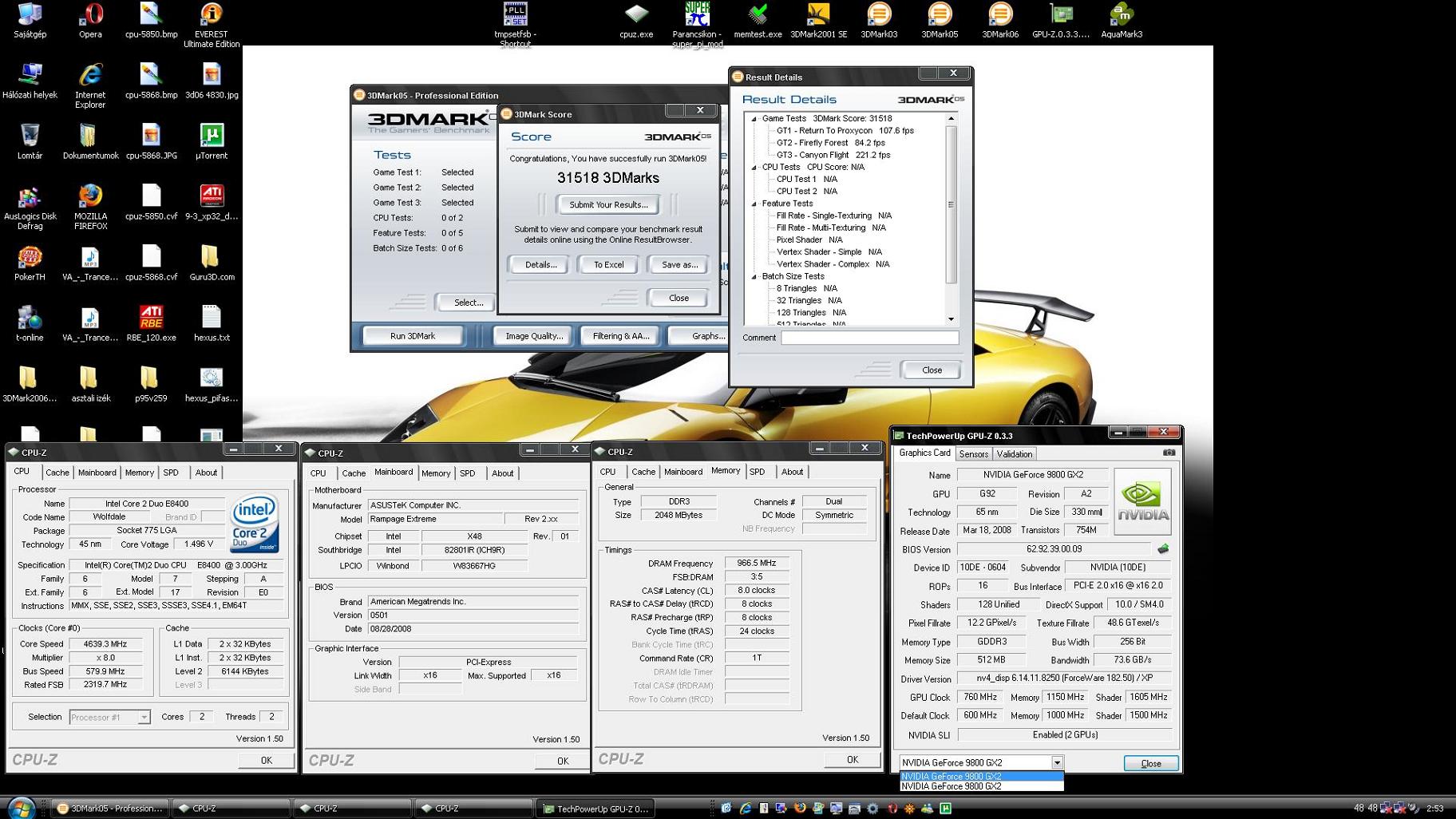The width and height of the screenshot is (1456, 819).
Task: Open SPD tab in the Memory CPU-Z window
Action: click(757, 472)
